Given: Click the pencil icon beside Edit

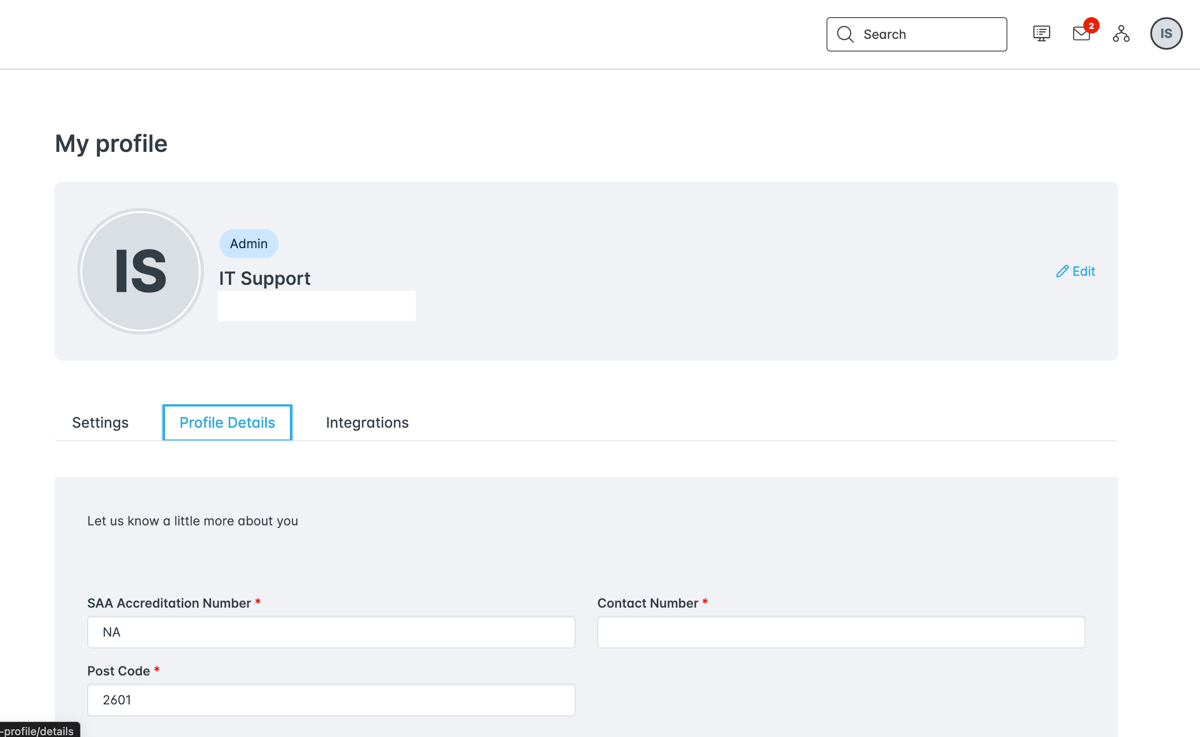Looking at the screenshot, I should pos(1062,271).
